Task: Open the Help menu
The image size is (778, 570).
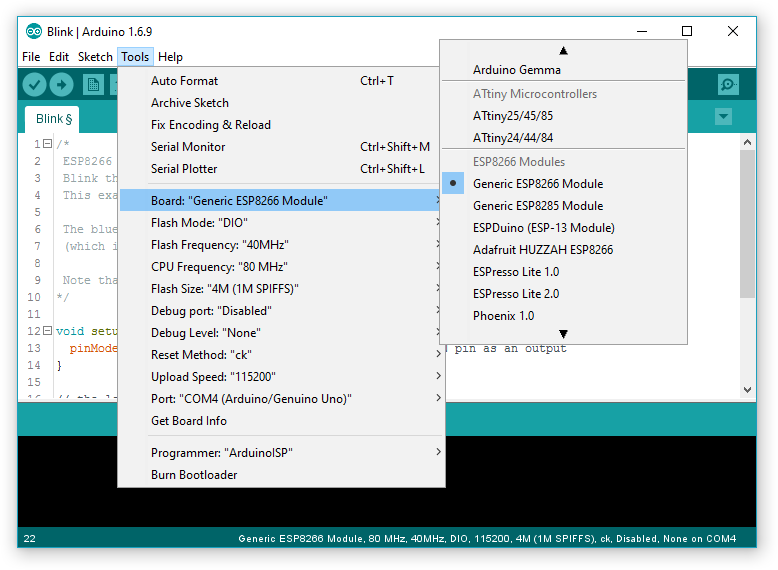Action: [170, 57]
